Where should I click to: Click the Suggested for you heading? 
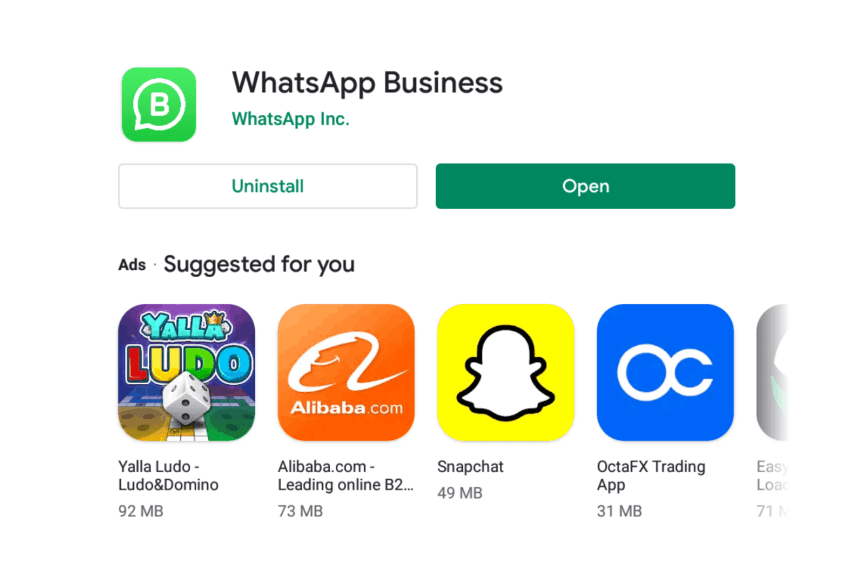click(x=259, y=265)
